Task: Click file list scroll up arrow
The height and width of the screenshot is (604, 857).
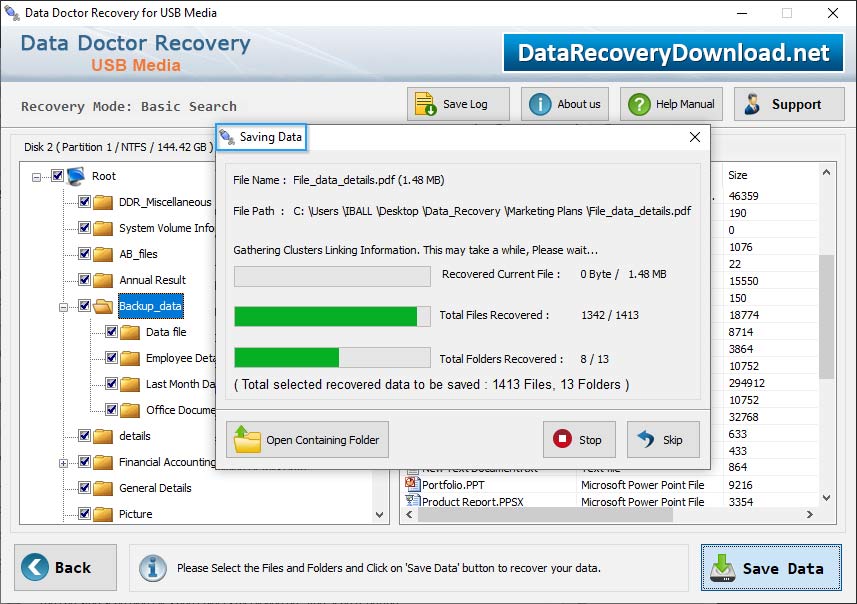Action: pyautogui.click(x=826, y=172)
